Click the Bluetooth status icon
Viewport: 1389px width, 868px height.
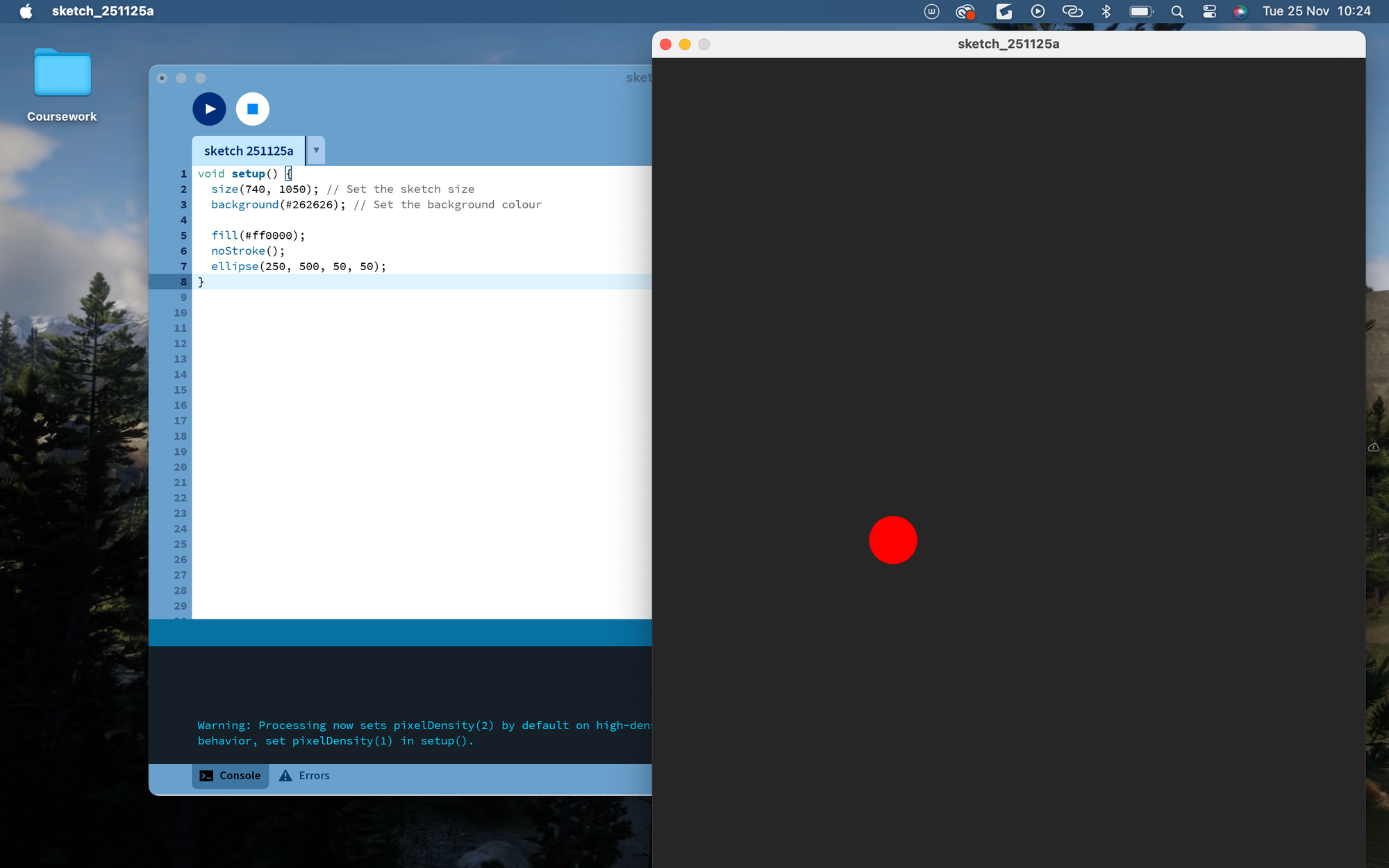point(1106,11)
